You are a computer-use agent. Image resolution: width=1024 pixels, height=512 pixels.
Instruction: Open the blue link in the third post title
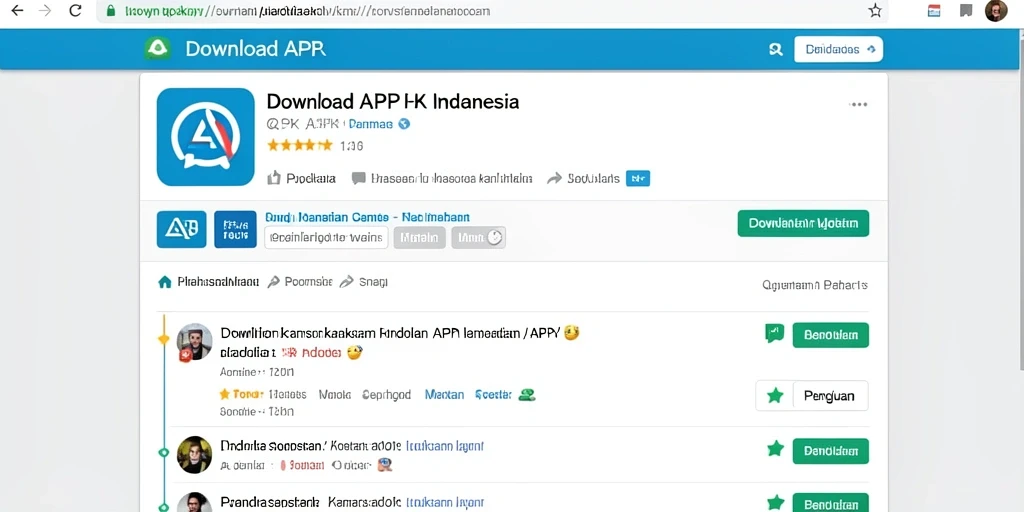[445, 502]
